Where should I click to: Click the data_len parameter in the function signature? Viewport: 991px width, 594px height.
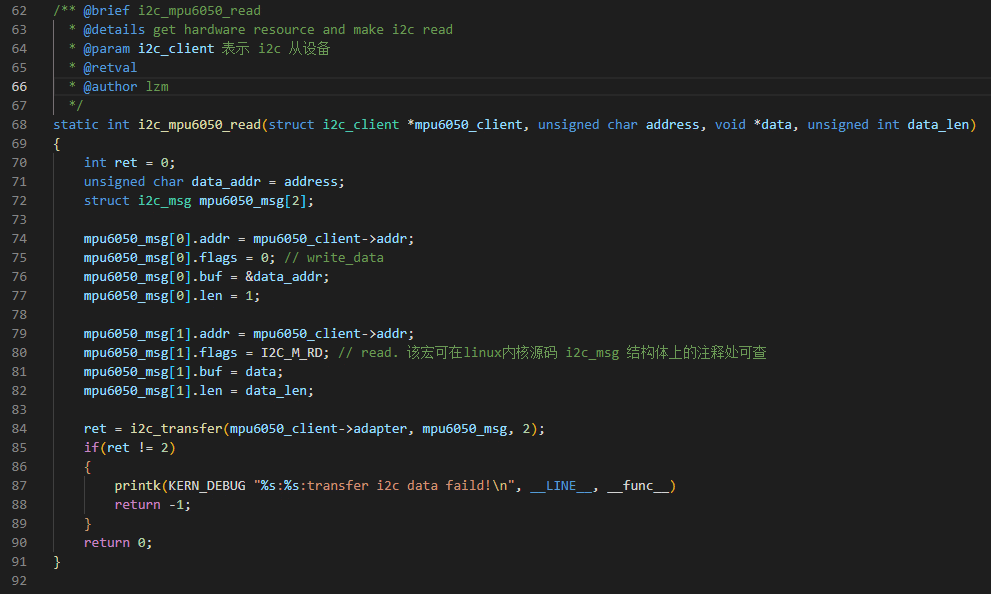coord(938,124)
